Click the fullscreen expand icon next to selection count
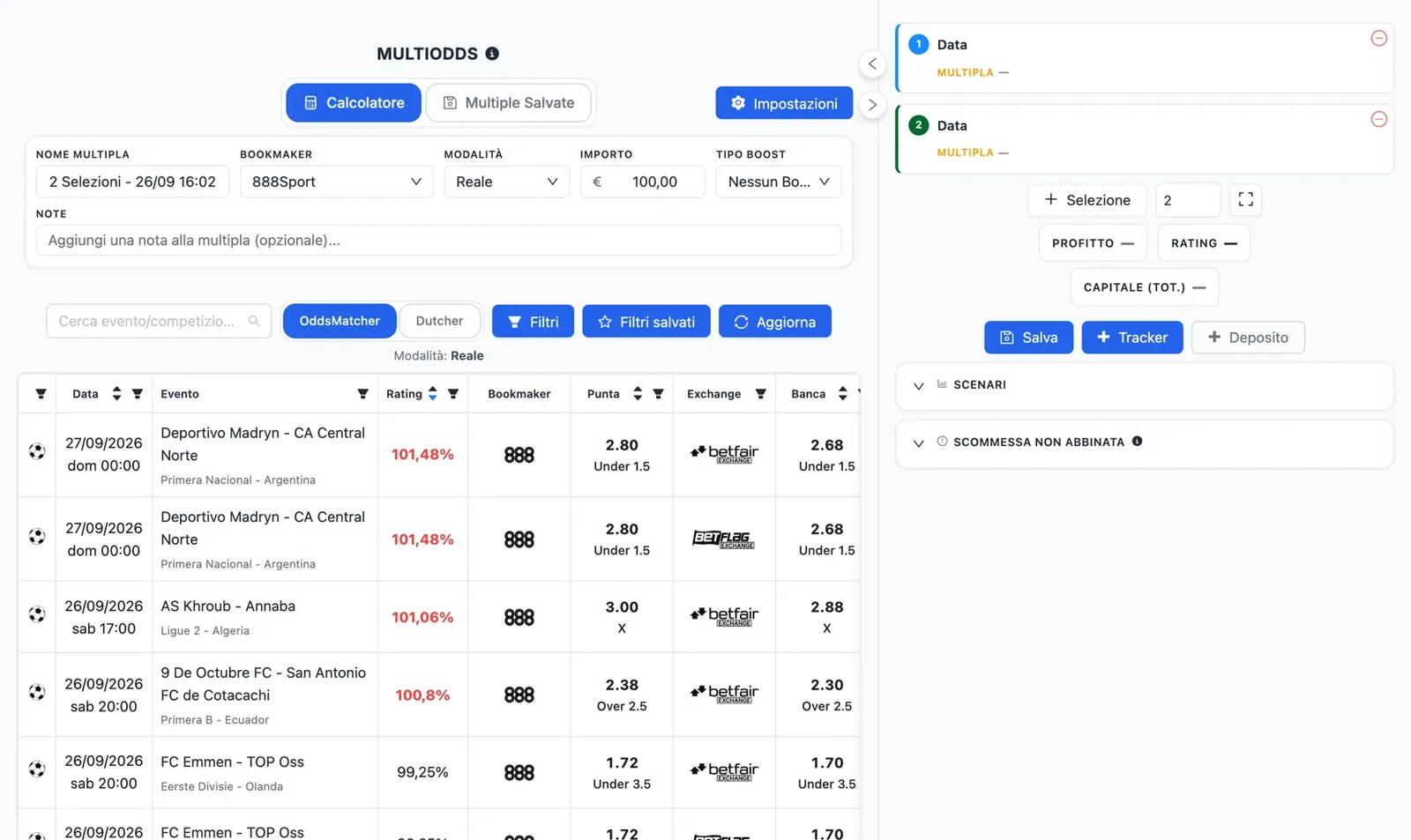 click(1245, 200)
